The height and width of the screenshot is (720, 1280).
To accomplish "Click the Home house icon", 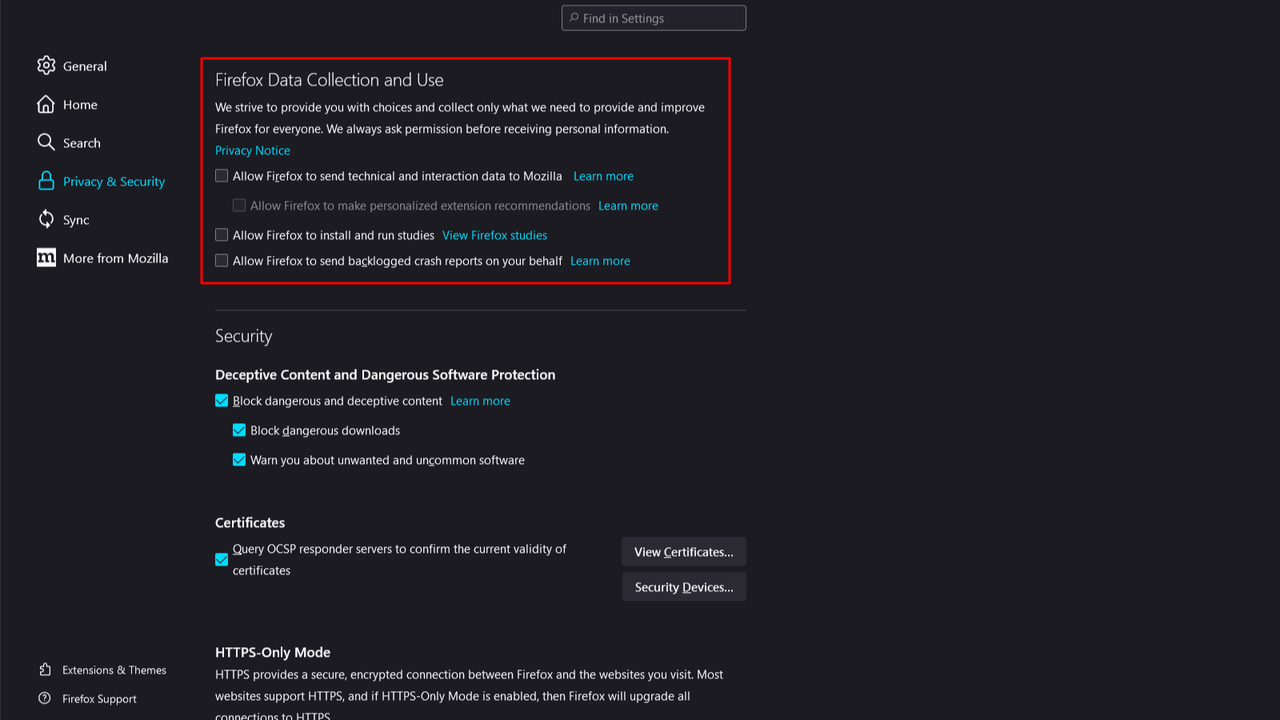I will tap(46, 105).
